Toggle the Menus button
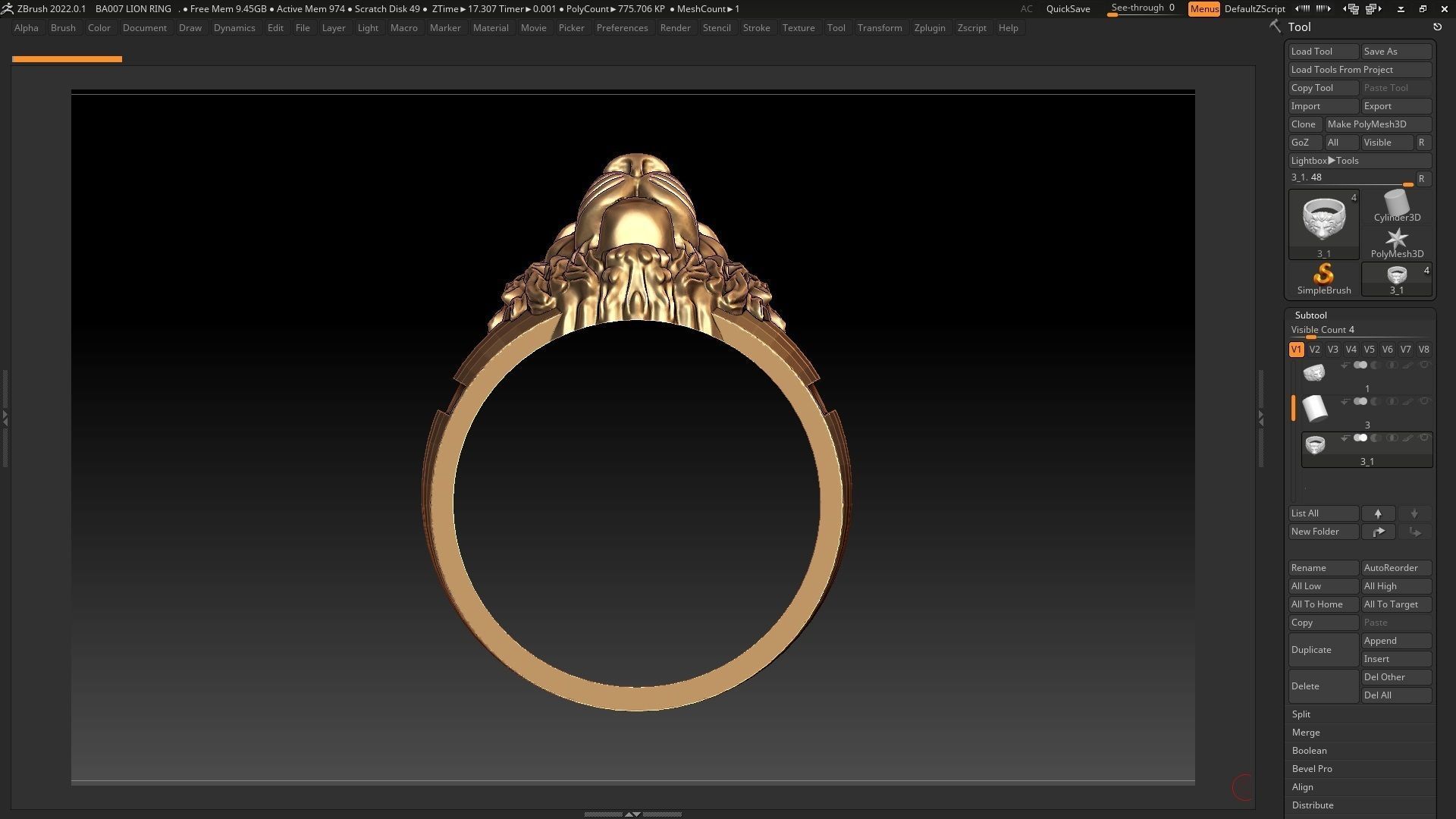This screenshot has width=1456, height=819. (x=1203, y=9)
